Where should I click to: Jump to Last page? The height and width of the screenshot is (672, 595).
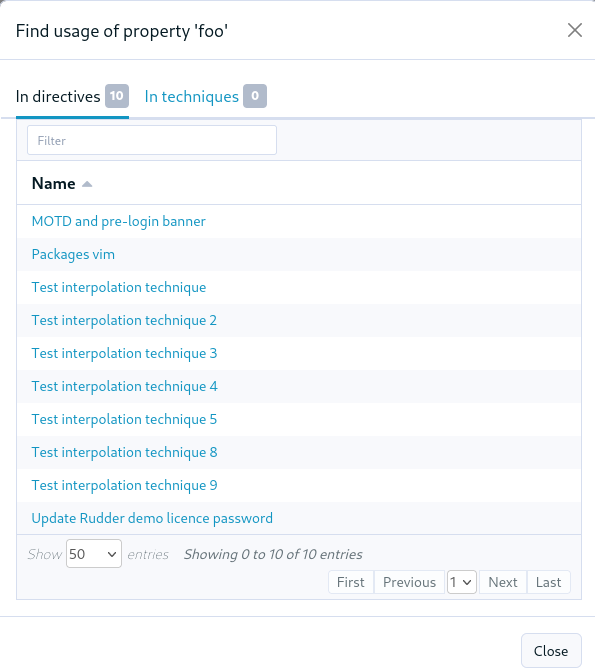click(x=549, y=582)
